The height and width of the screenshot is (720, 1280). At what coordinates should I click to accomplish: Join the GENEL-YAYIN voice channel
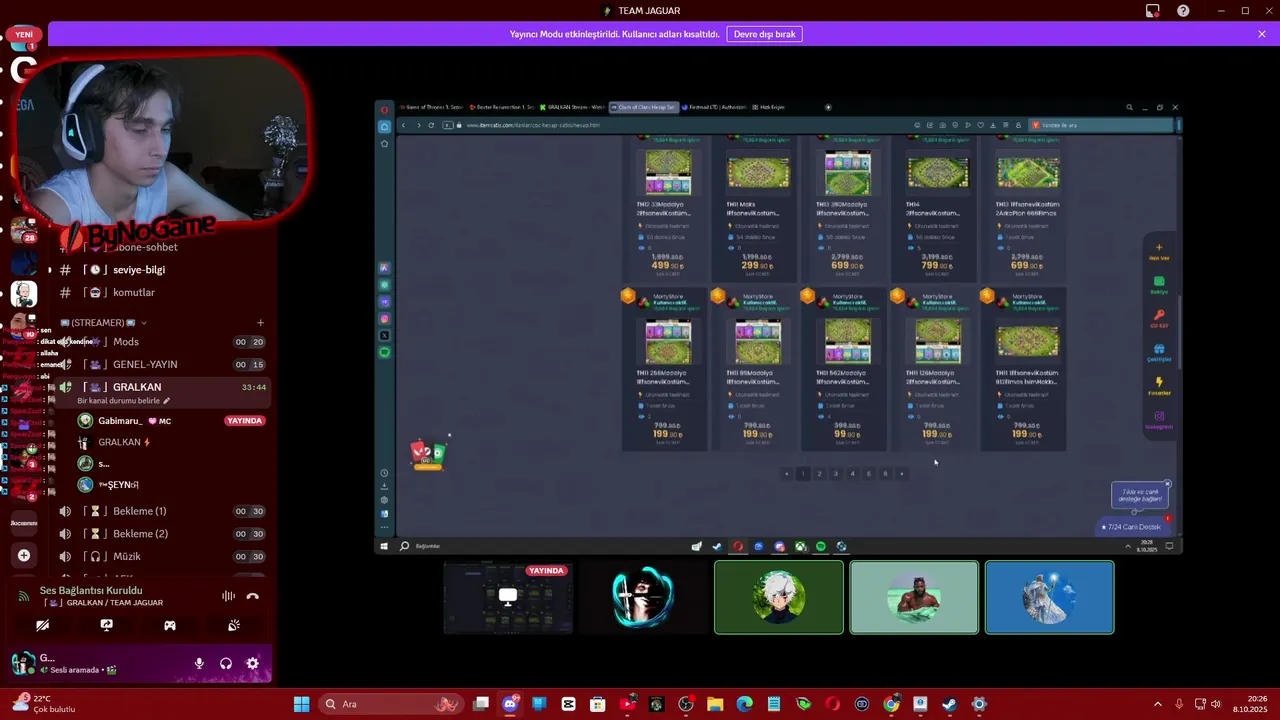(x=160, y=365)
